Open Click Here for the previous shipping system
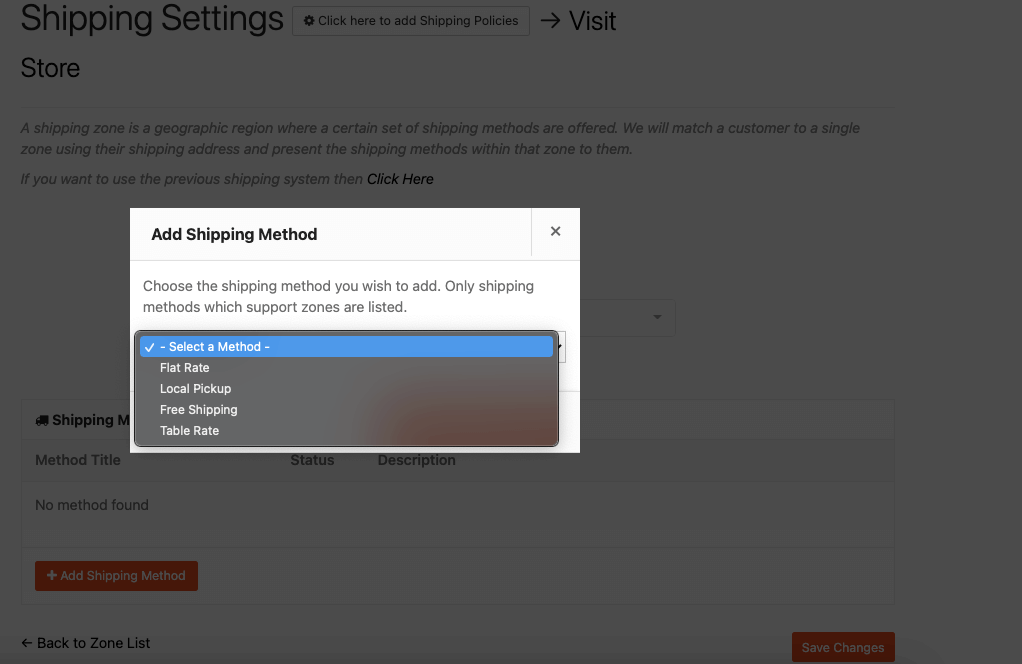1022x664 pixels. (400, 178)
